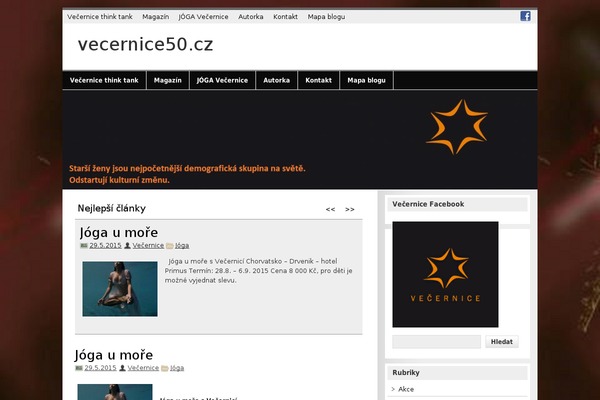Go to next featured article with >> arrow
This screenshot has width=600, height=400.
(x=350, y=209)
